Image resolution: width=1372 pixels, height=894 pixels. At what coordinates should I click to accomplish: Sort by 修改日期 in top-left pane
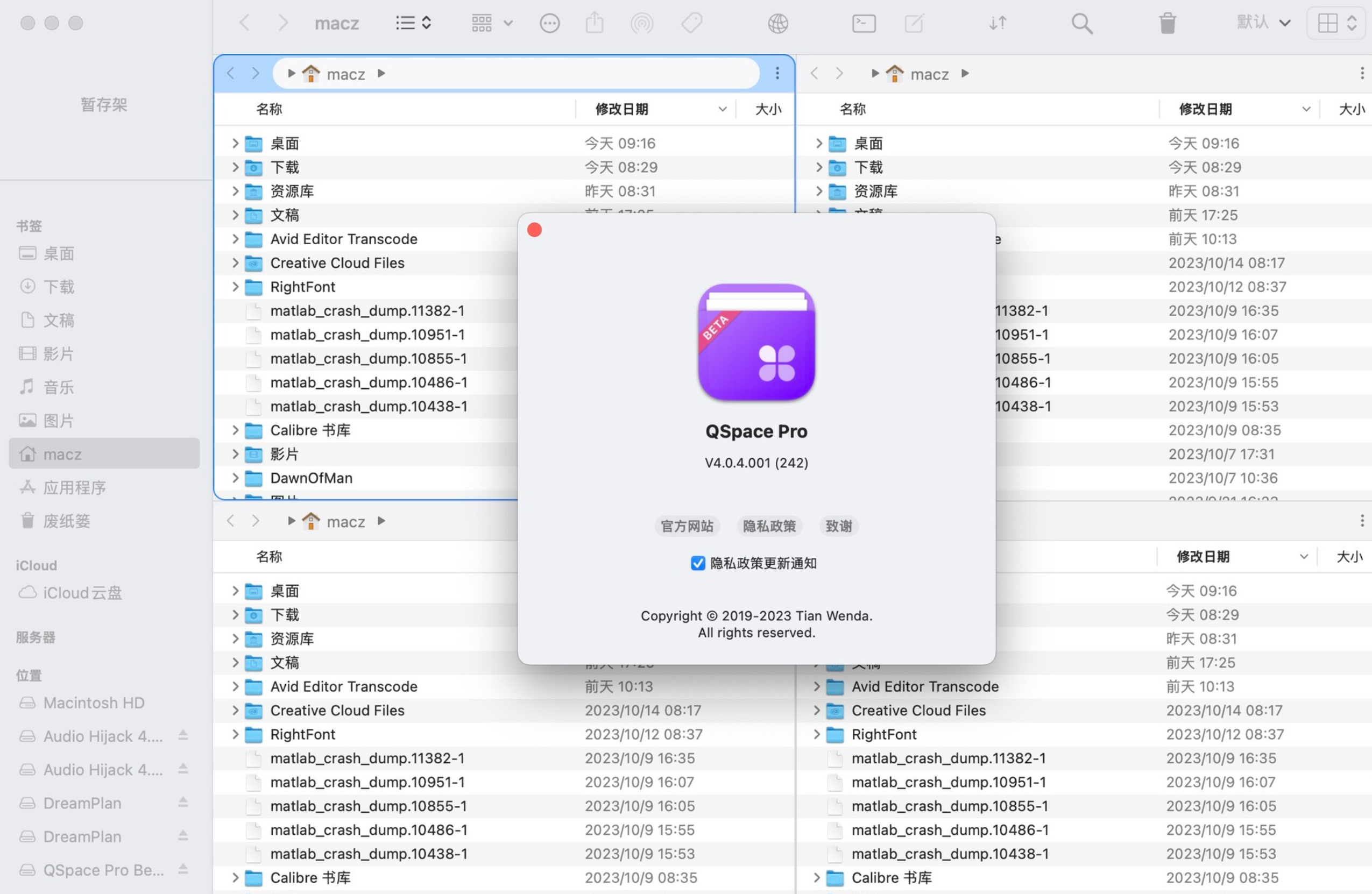point(656,109)
